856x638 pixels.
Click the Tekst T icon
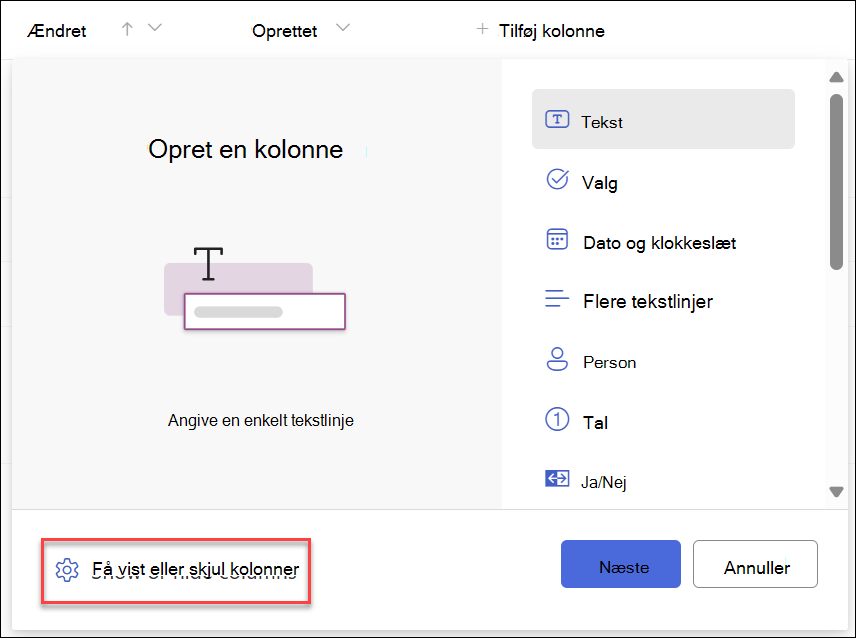(557, 119)
